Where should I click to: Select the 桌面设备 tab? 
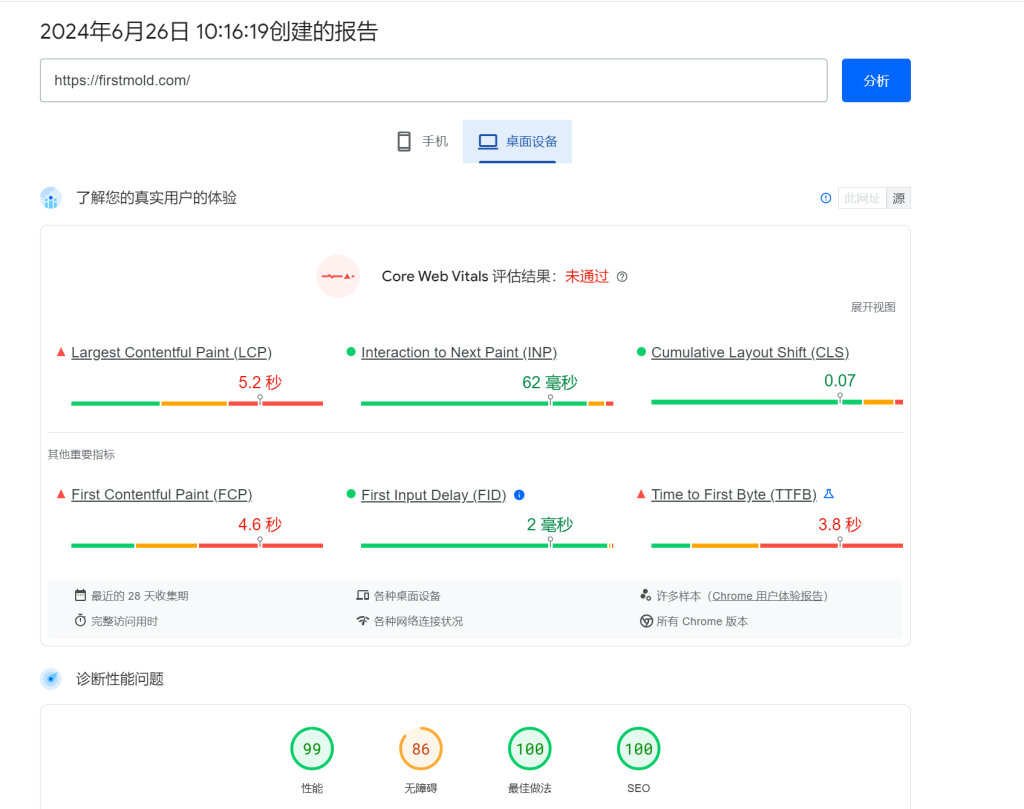517,141
